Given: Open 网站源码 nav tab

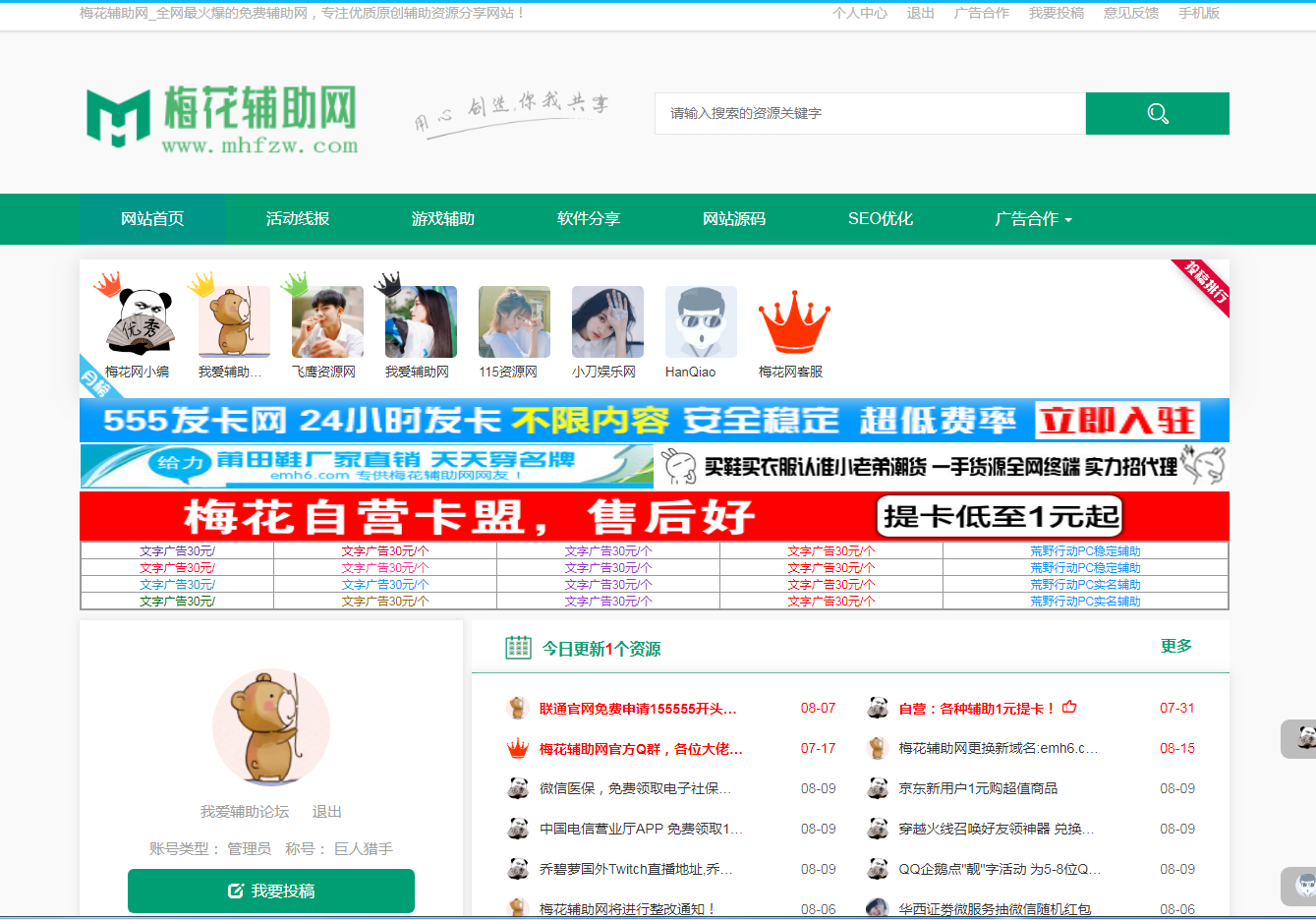Looking at the screenshot, I should pyautogui.click(x=734, y=219).
